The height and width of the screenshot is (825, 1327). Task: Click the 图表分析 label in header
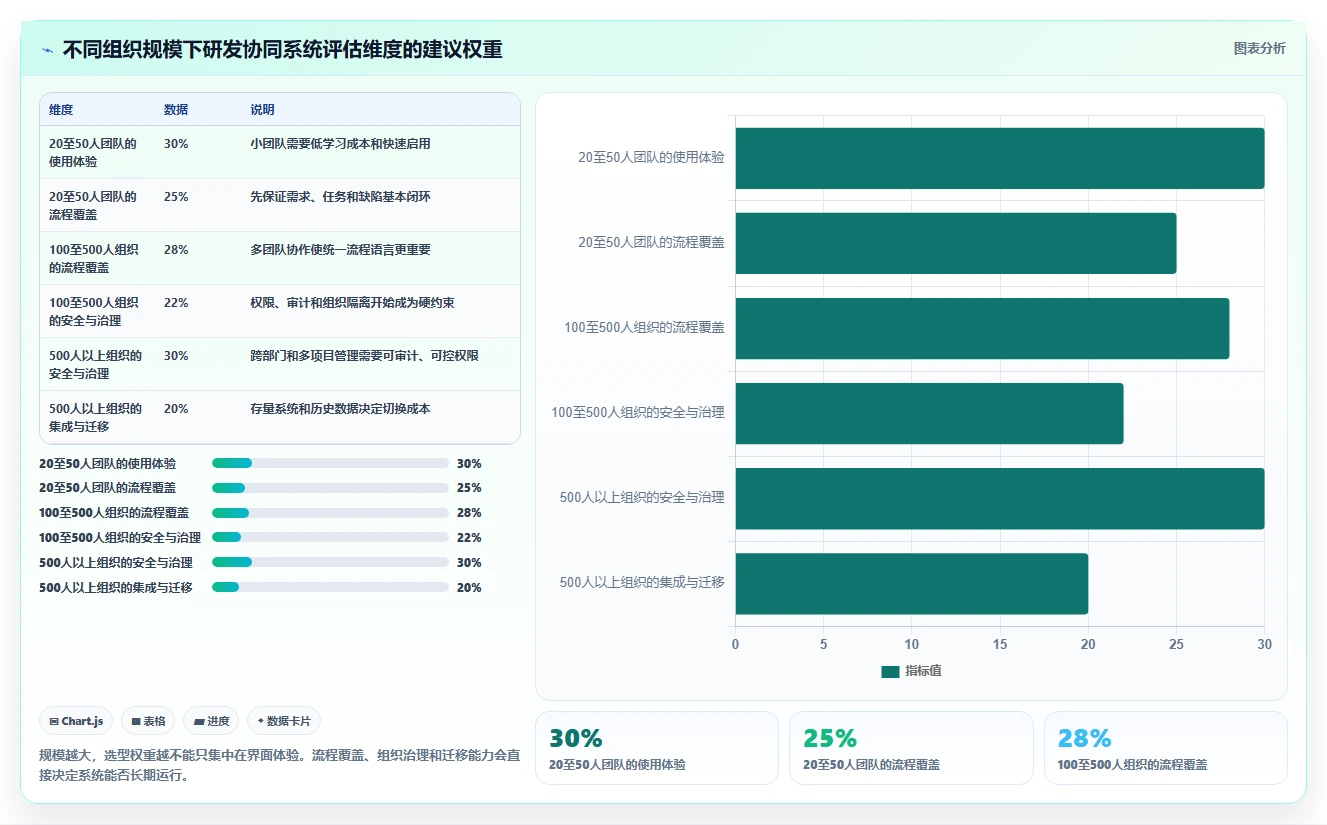tap(1259, 48)
